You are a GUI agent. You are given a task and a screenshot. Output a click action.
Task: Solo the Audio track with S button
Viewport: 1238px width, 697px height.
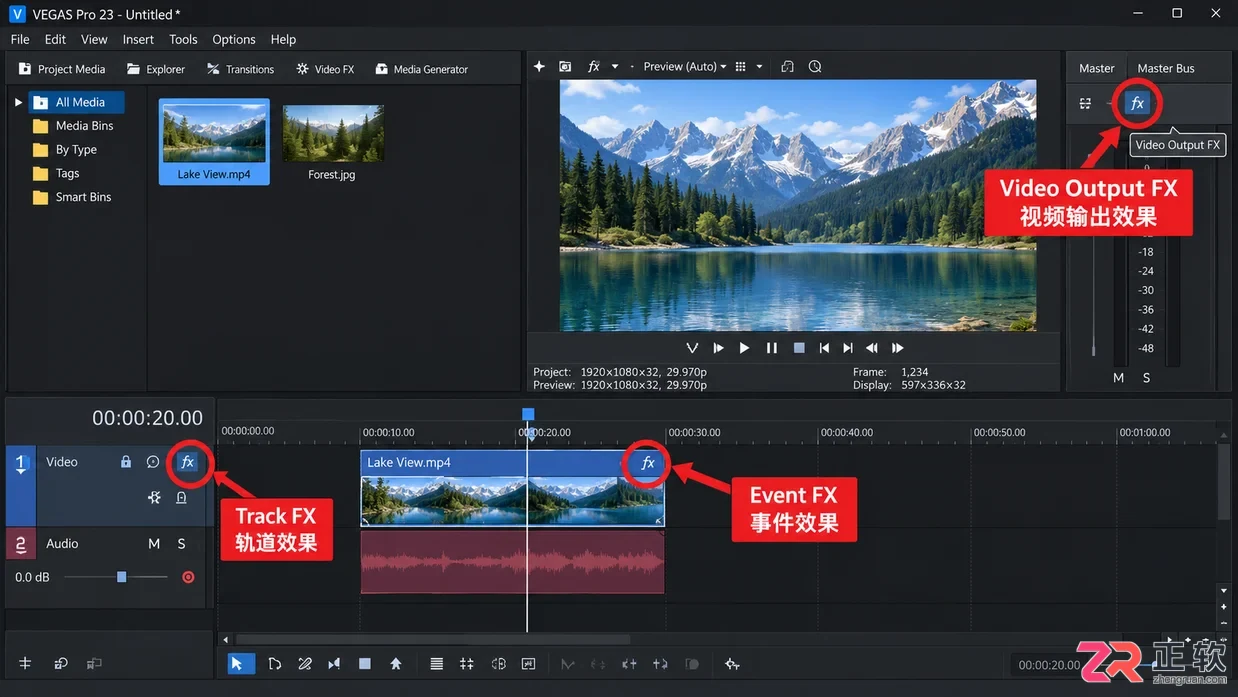181,543
